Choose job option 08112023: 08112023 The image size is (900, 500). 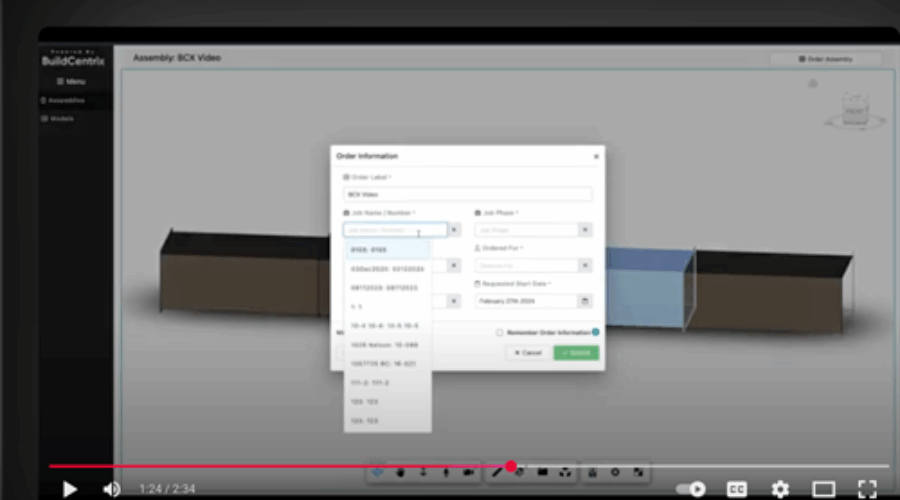(387, 288)
